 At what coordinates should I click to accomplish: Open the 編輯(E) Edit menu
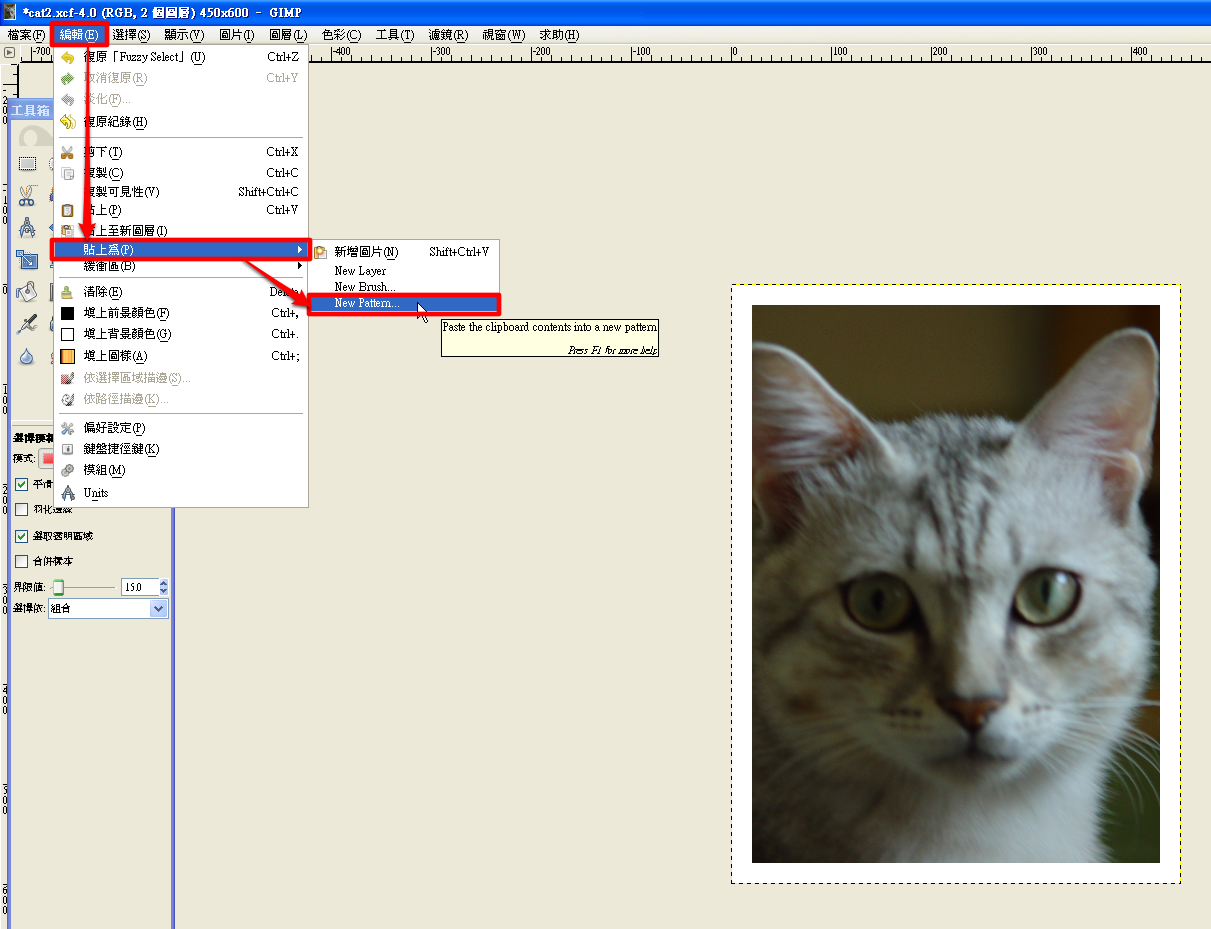79,35
